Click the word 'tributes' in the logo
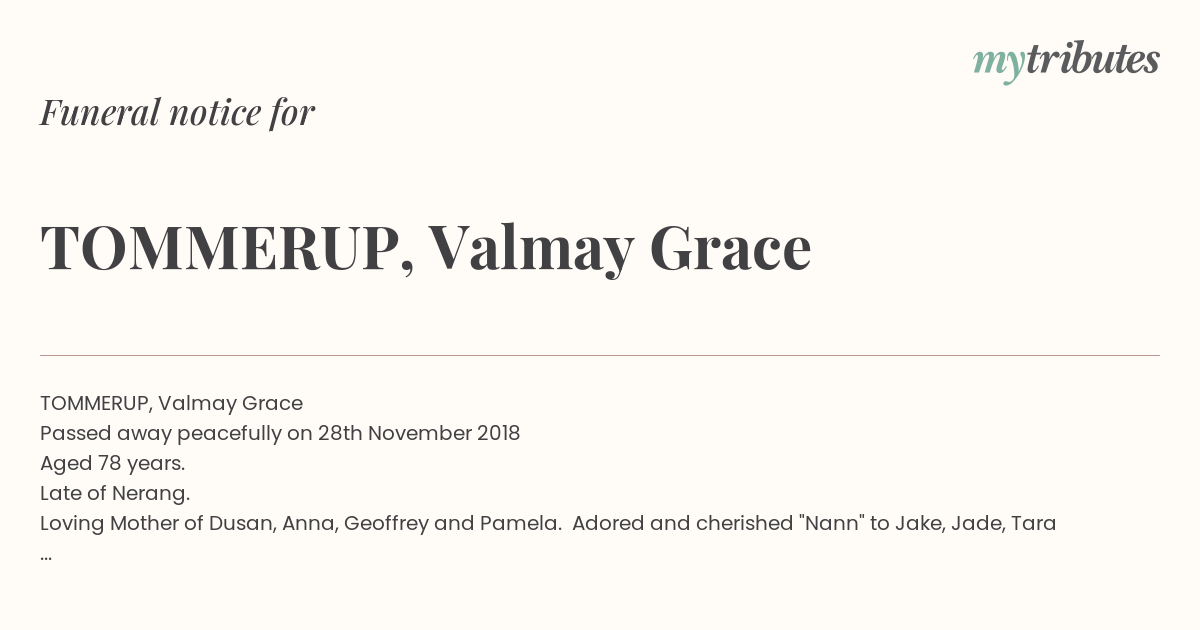The image size is (1200, 630). coord(1093,59)
